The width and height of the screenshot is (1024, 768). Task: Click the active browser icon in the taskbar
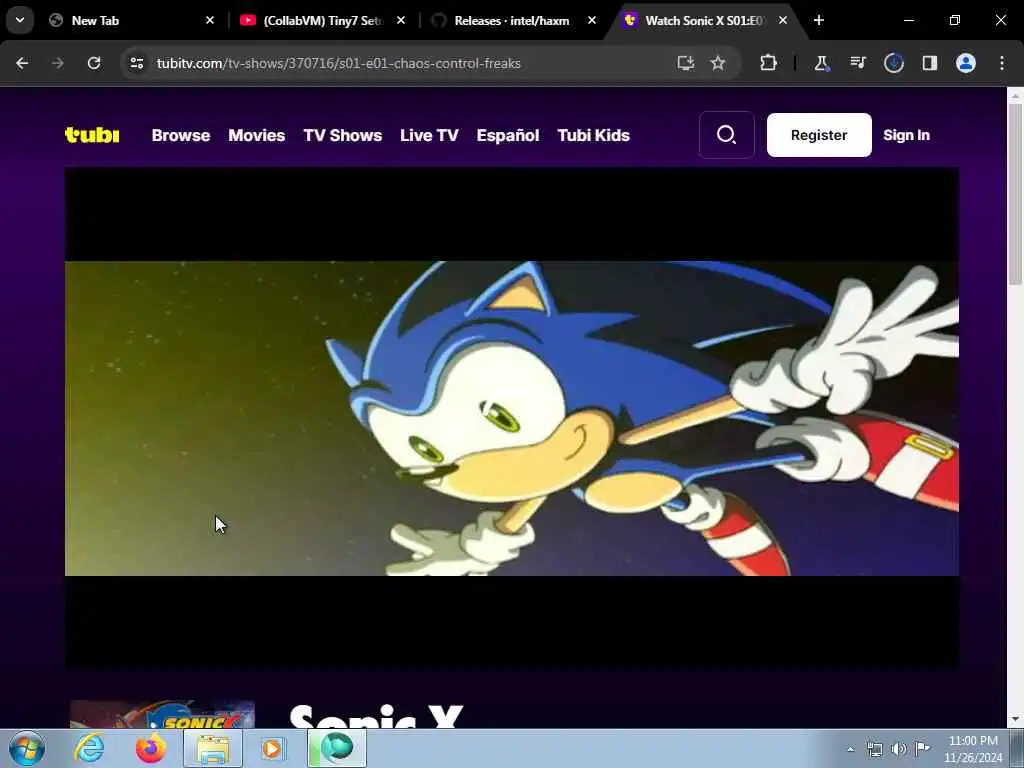pos(337,748)
